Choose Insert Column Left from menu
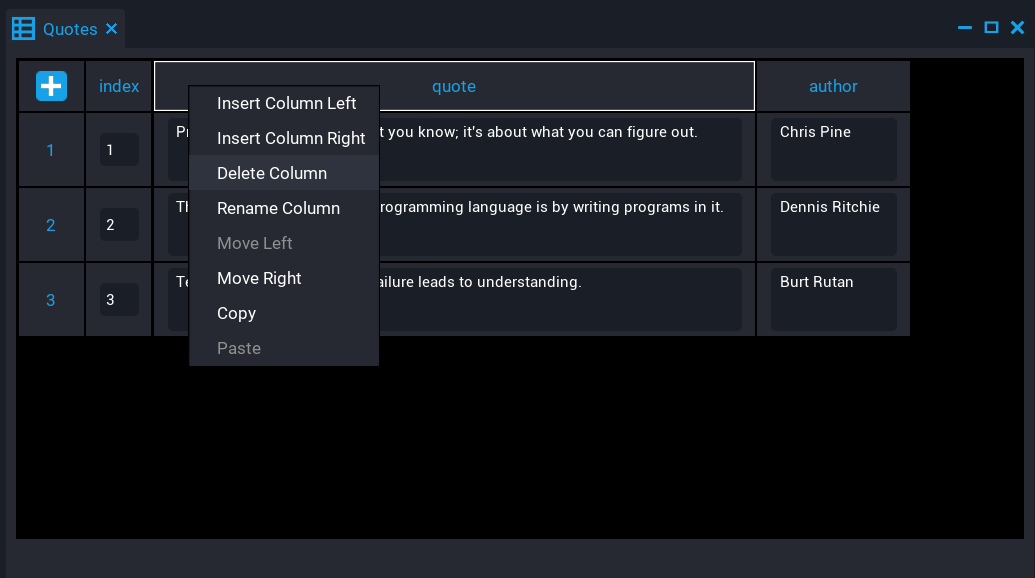Screen dimensions: 1035x578 [x=286, y=103]
